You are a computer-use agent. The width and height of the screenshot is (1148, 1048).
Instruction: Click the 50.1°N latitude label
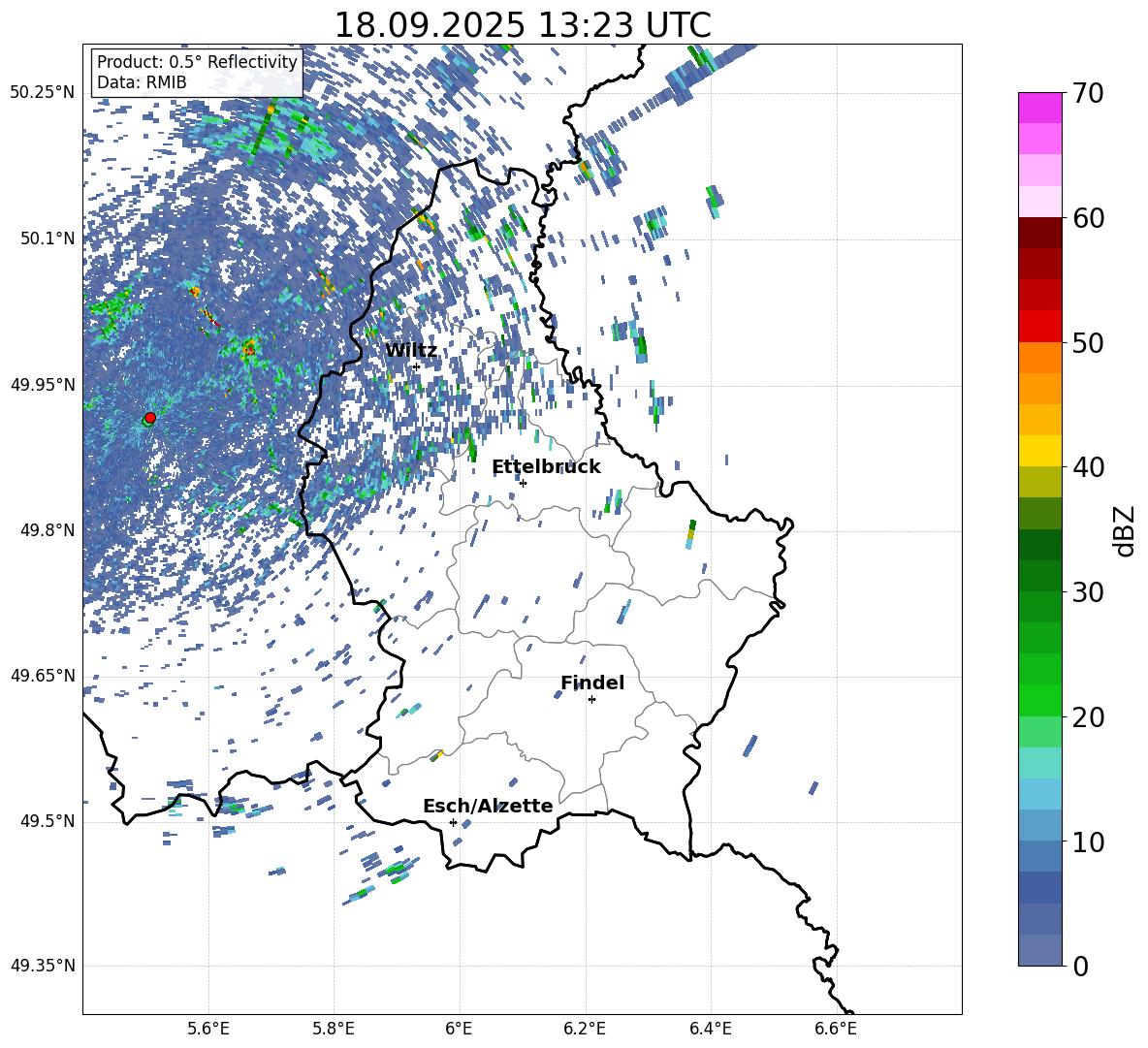(47, 238)
